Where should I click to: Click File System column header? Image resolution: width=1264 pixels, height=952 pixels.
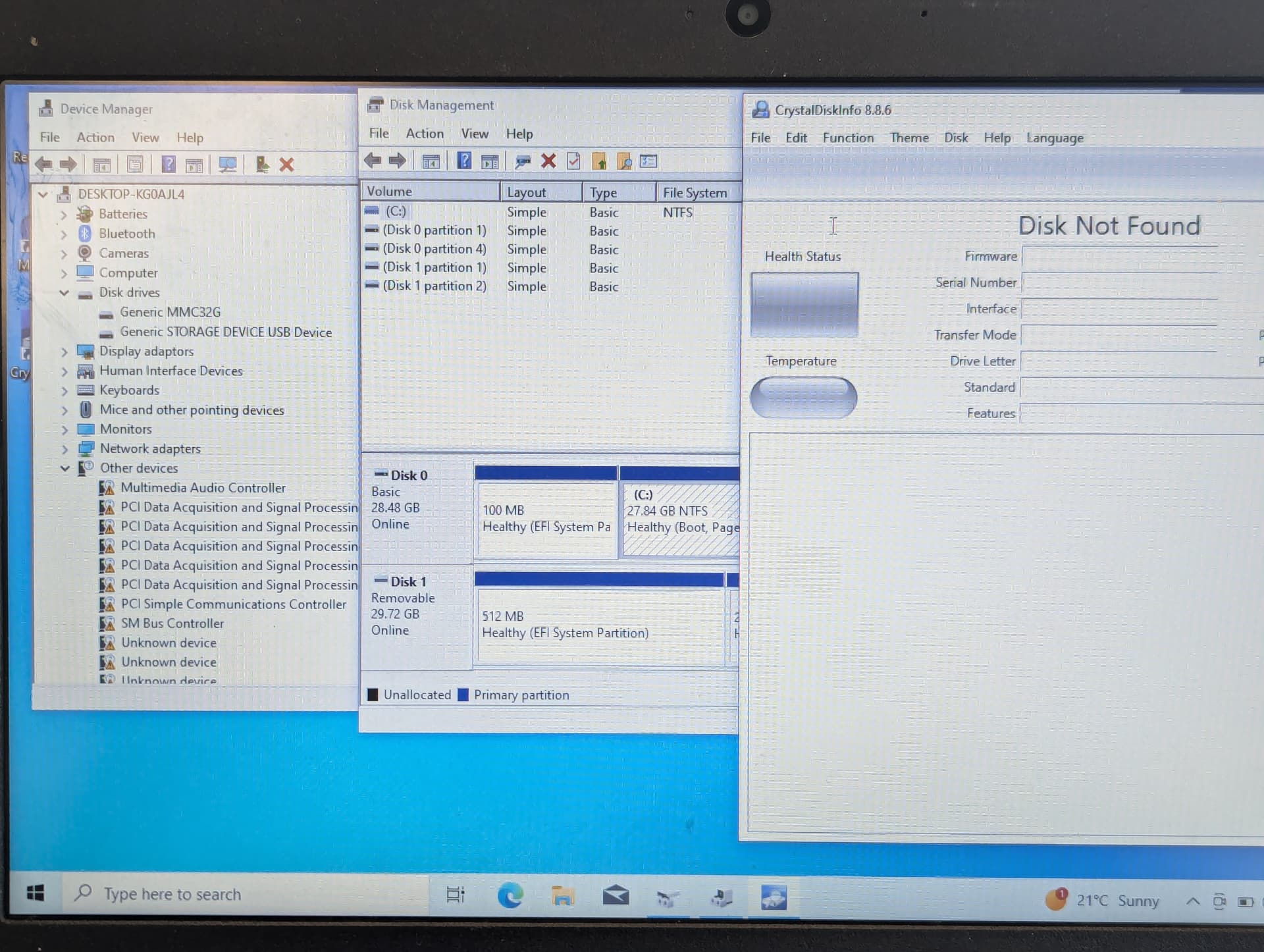698,193
